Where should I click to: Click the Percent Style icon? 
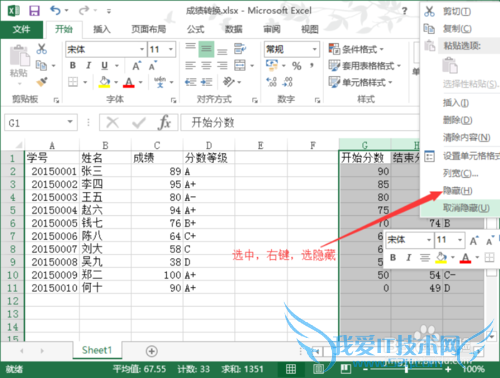(296, 66)
